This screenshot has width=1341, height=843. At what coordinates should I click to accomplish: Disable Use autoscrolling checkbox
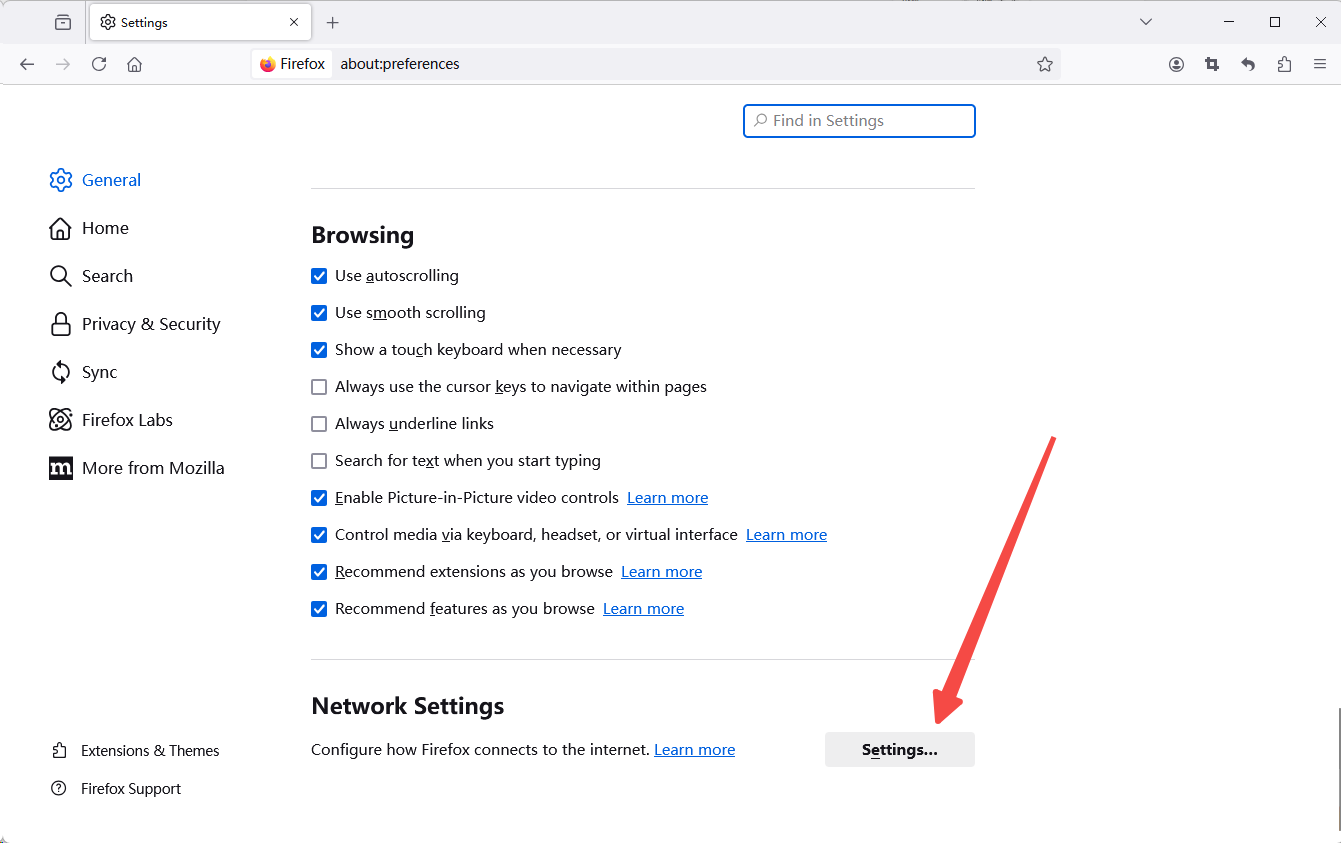(319, 276)
